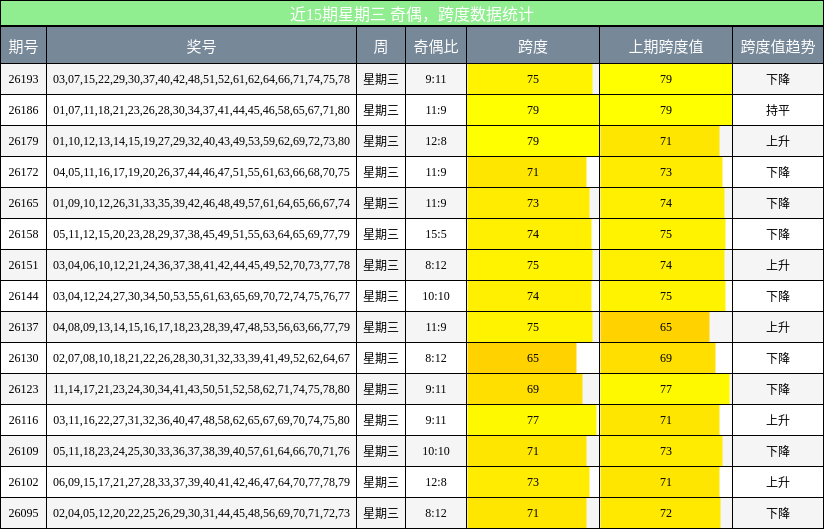
Task: Select issue number 26130
Action: pos(24,358)
